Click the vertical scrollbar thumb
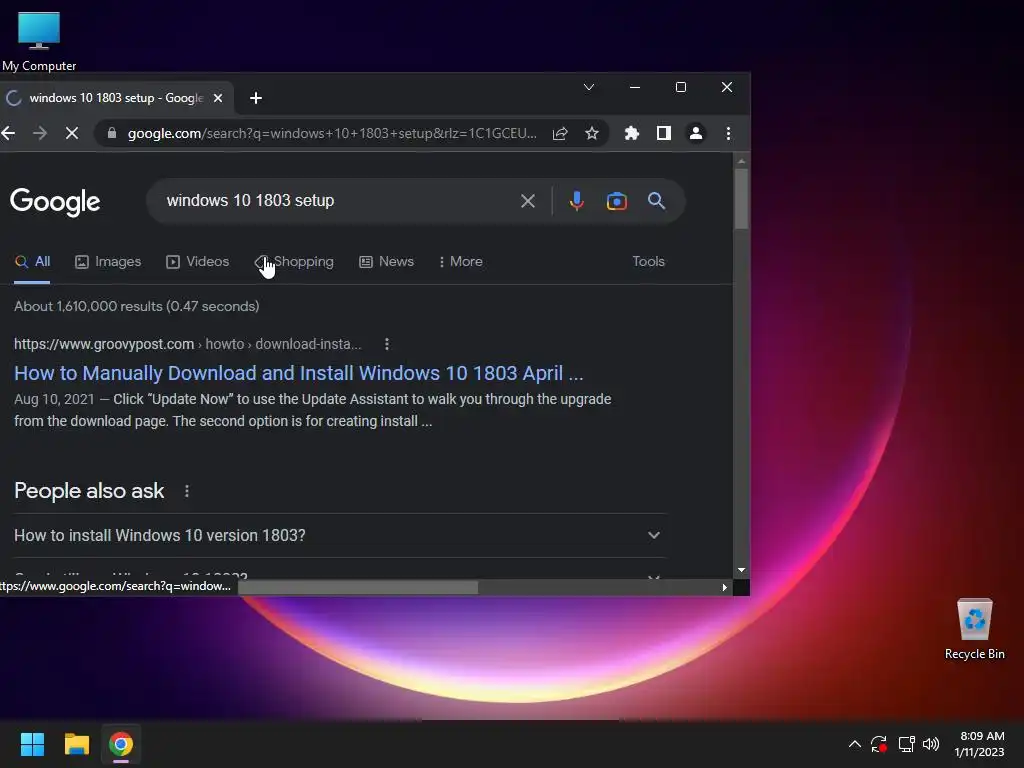Viewport: 1024px width, 768px height. (x=741, y=199)
